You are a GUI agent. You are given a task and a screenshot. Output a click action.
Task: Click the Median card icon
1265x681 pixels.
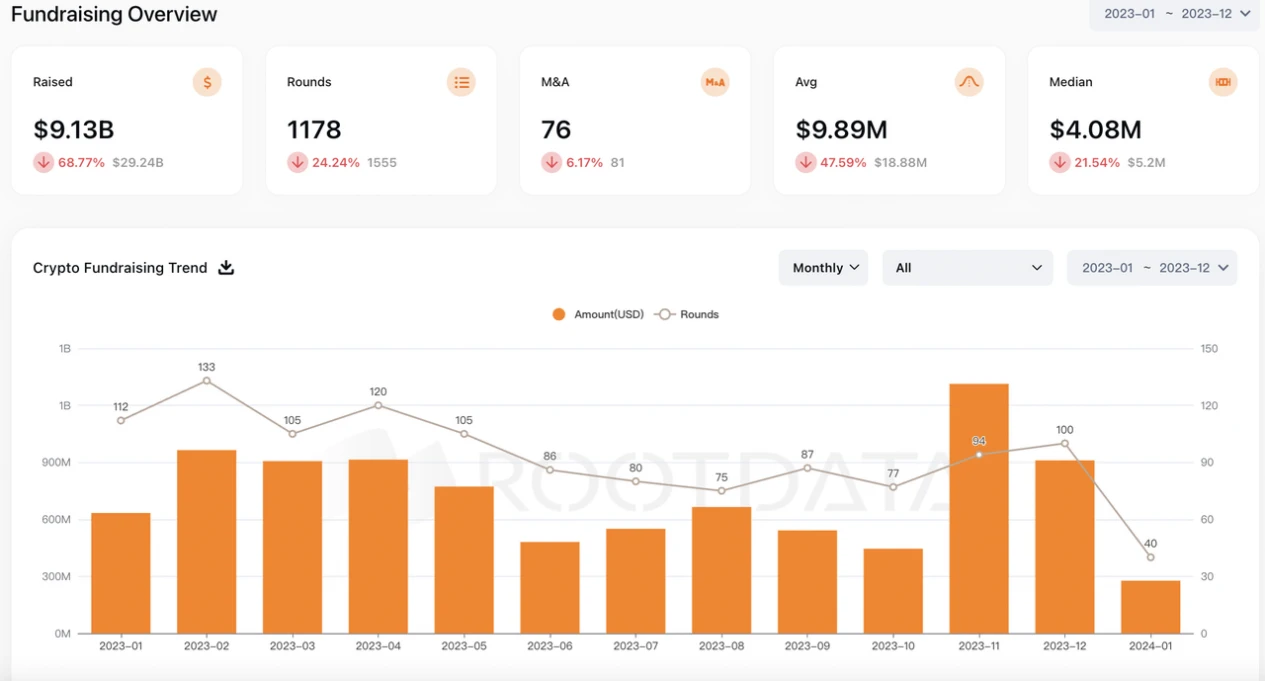click(x=1223, y=82)
